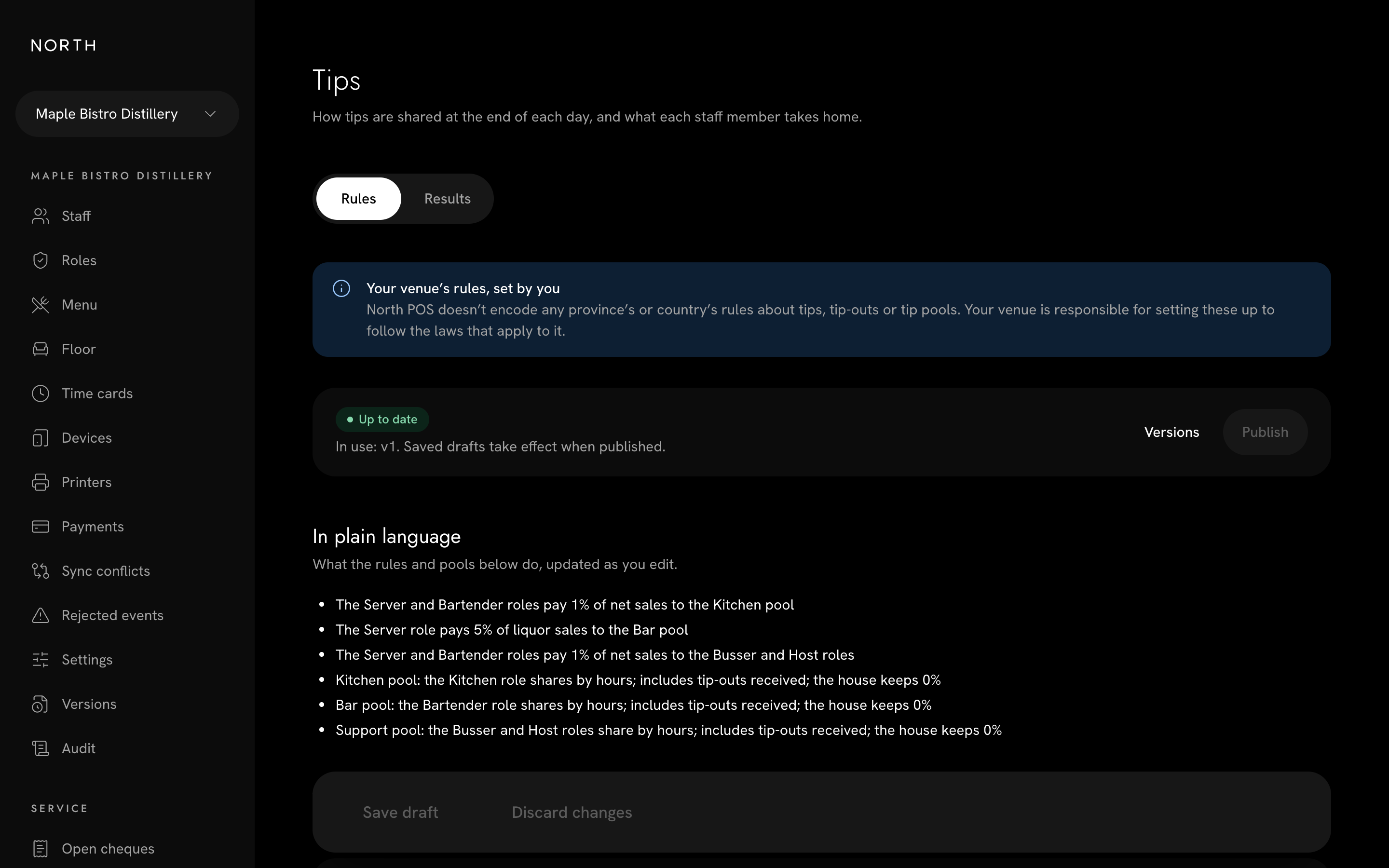Click the "Bar pool" rule line
The height and width of the screenshot is (868, 1389).
coord(633,705)
